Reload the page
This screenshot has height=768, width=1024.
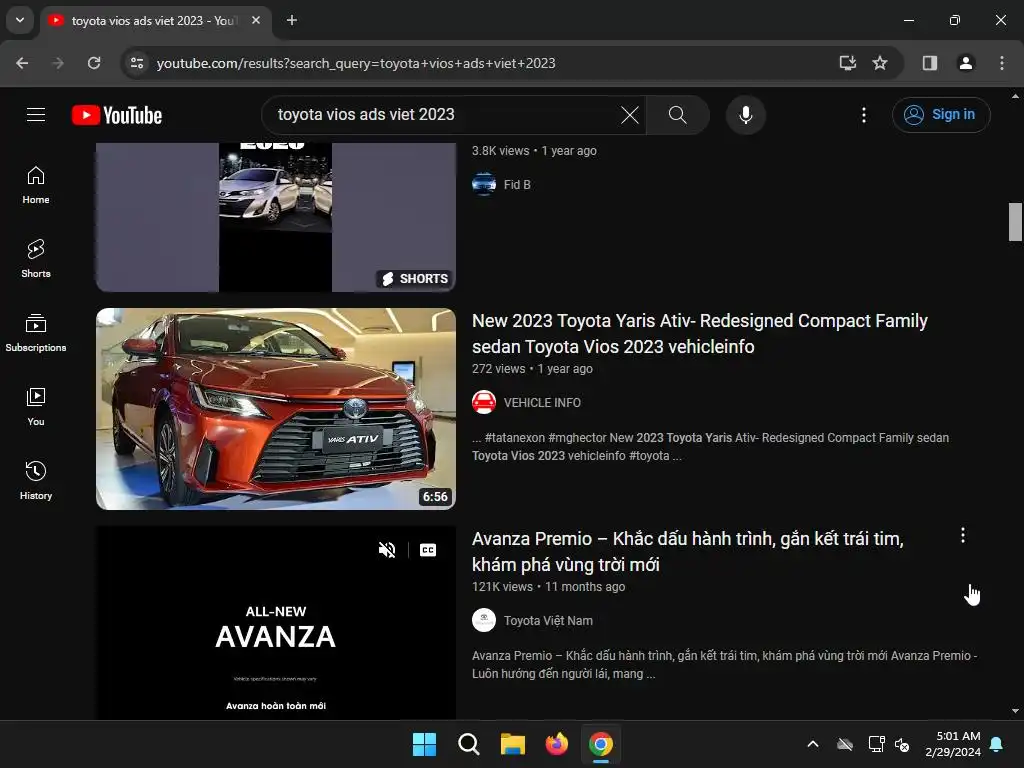tap(94, 63)
